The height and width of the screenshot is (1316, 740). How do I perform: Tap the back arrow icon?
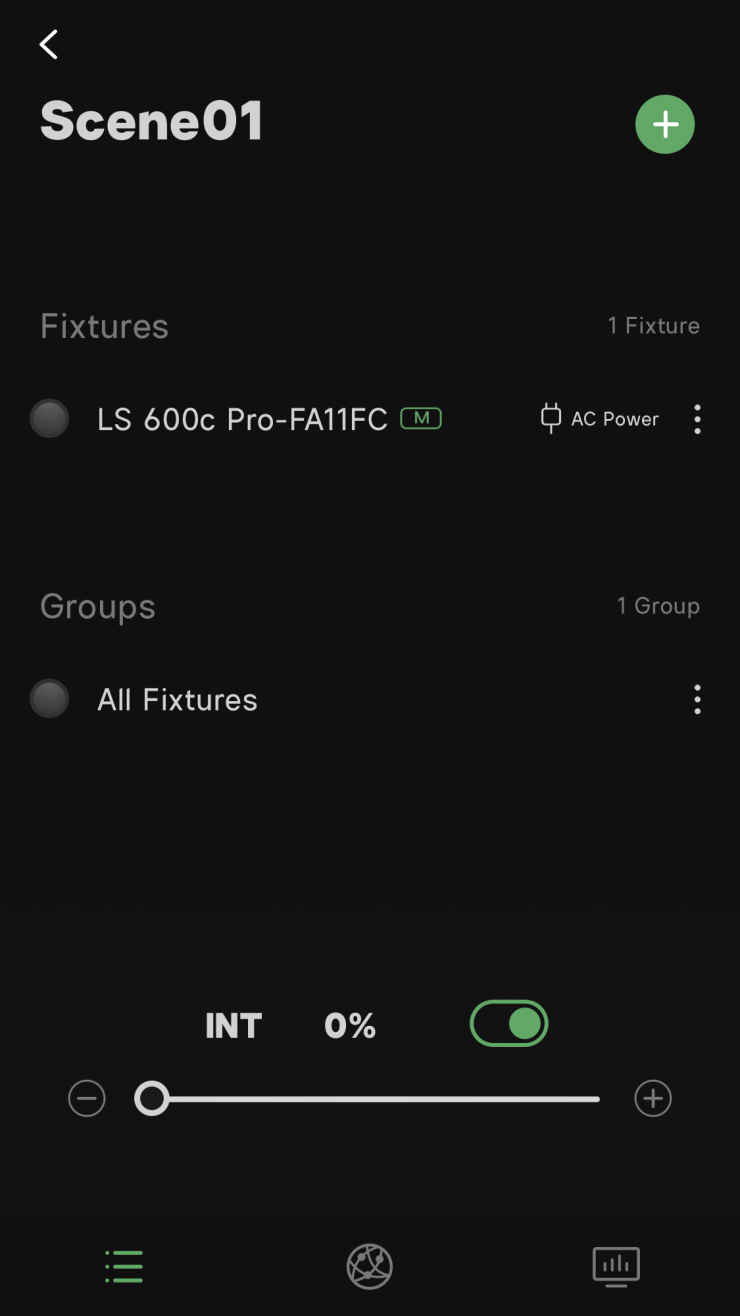point(48,44)
